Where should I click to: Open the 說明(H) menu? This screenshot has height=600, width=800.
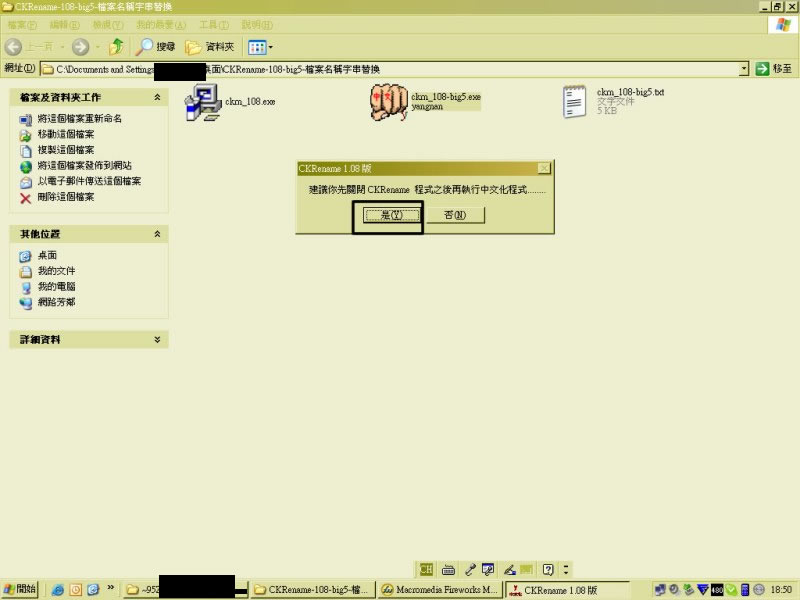point(257,25)
